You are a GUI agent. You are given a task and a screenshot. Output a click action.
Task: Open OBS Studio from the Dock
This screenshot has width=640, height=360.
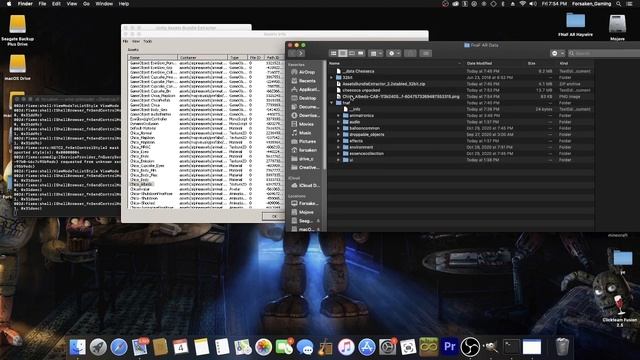point(470,347)
